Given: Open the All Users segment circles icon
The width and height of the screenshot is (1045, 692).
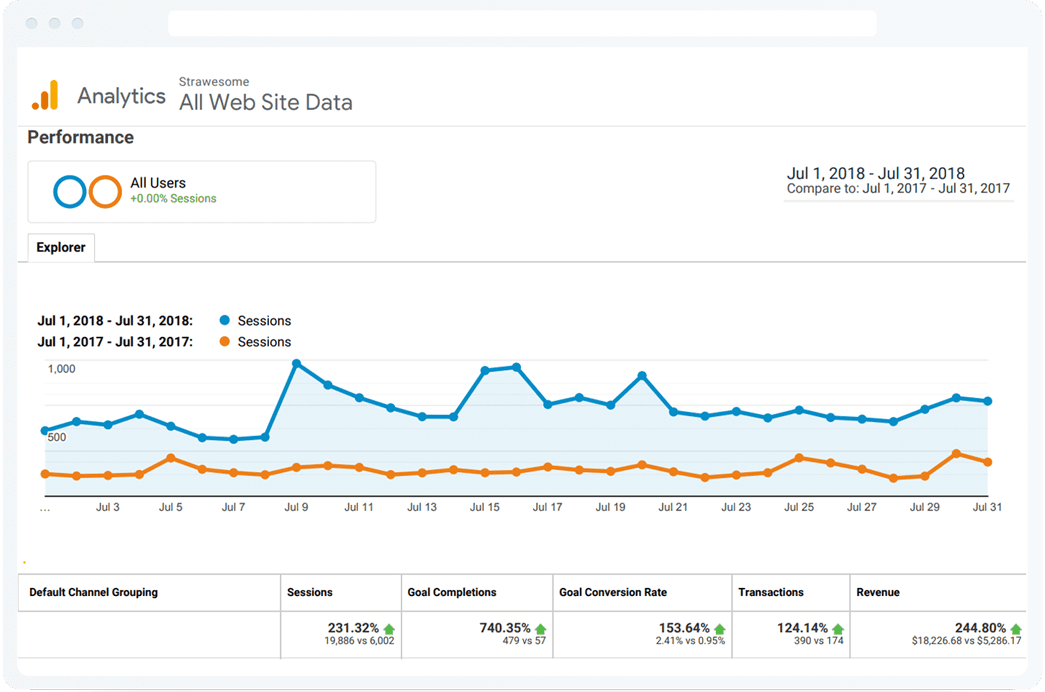Looking at the screenshot, I should pyautogui.click(x=88, y=191).
